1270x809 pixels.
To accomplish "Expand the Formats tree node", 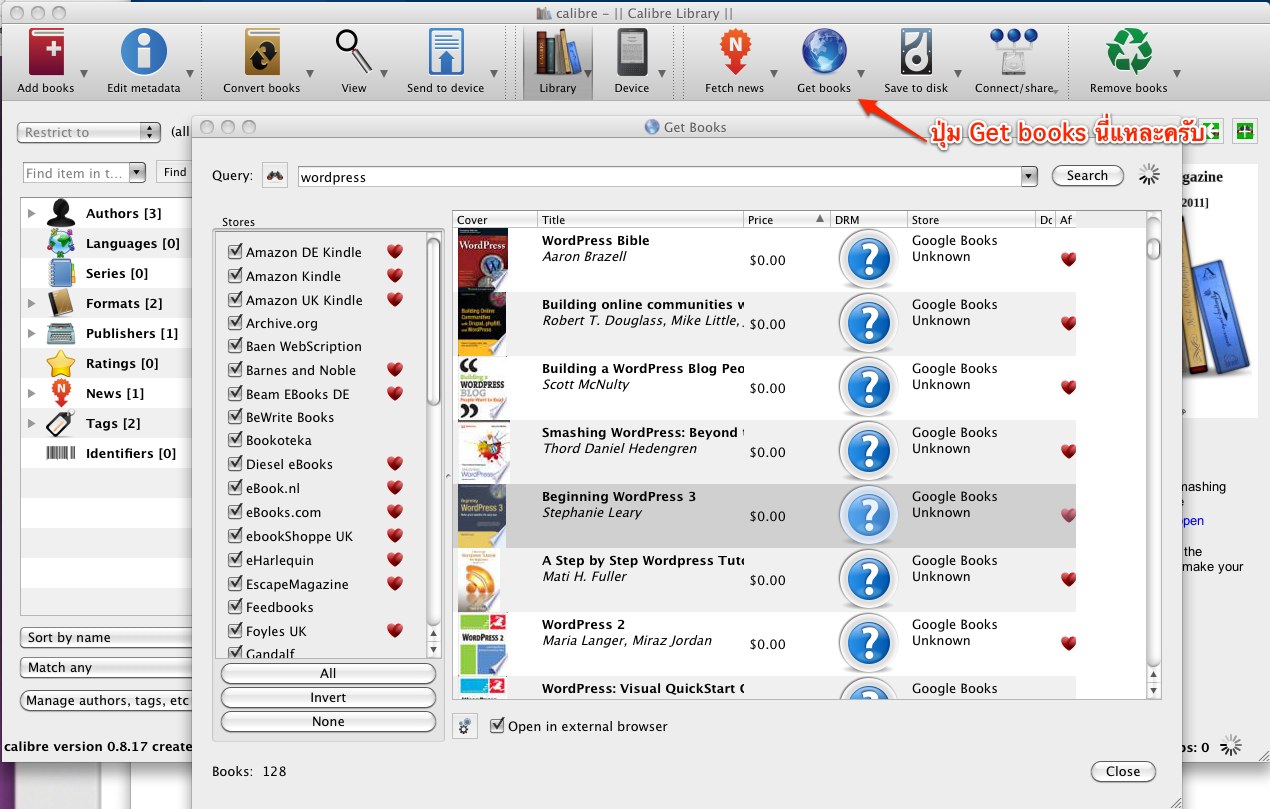I will 32,303.
